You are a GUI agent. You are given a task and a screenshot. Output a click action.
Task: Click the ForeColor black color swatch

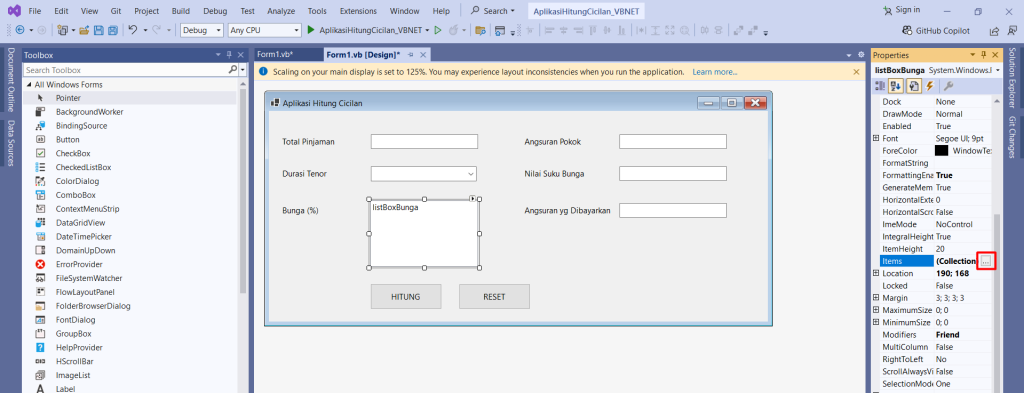pos(941,151)
